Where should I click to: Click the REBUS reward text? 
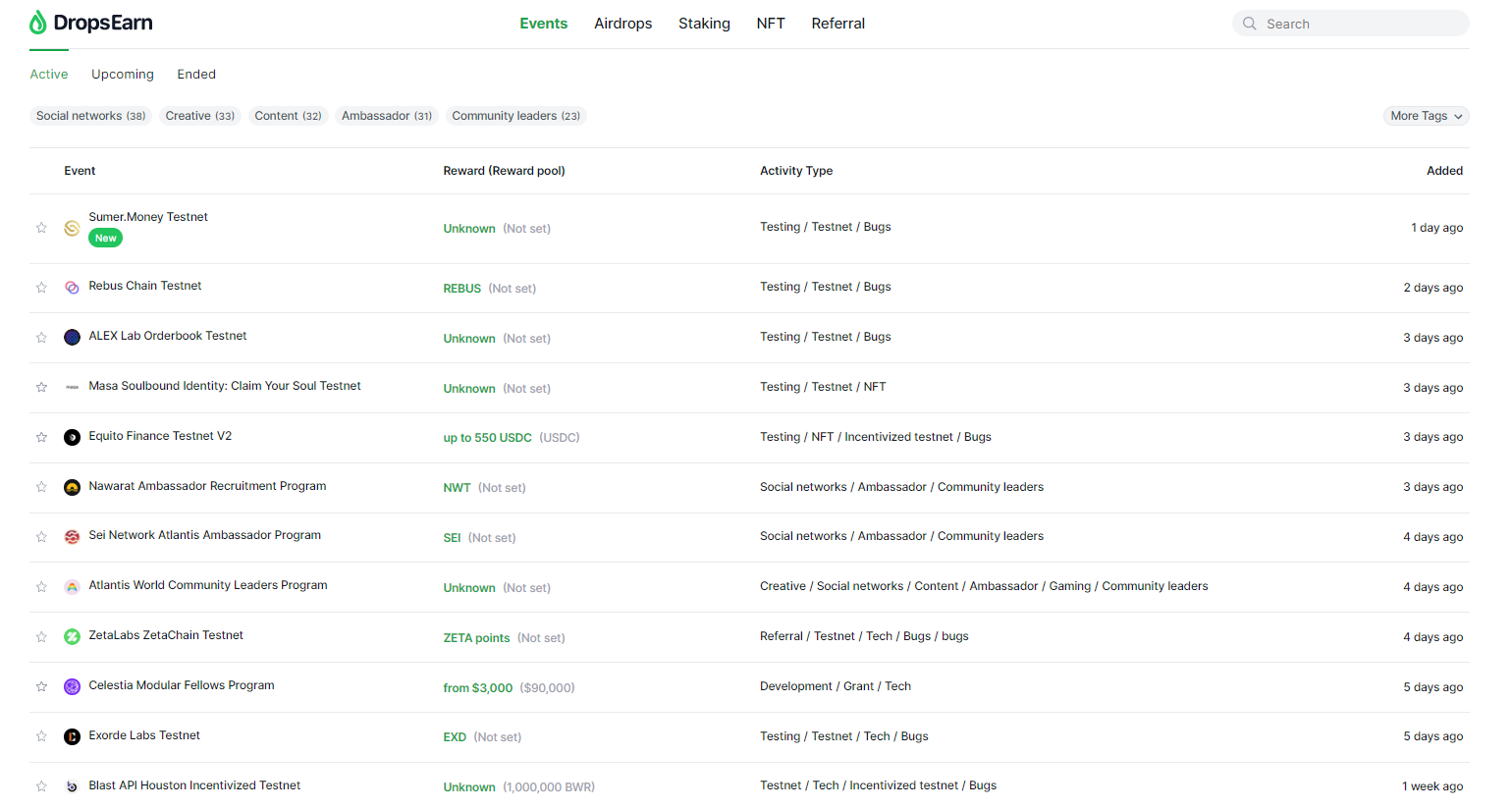click(461, 289)
